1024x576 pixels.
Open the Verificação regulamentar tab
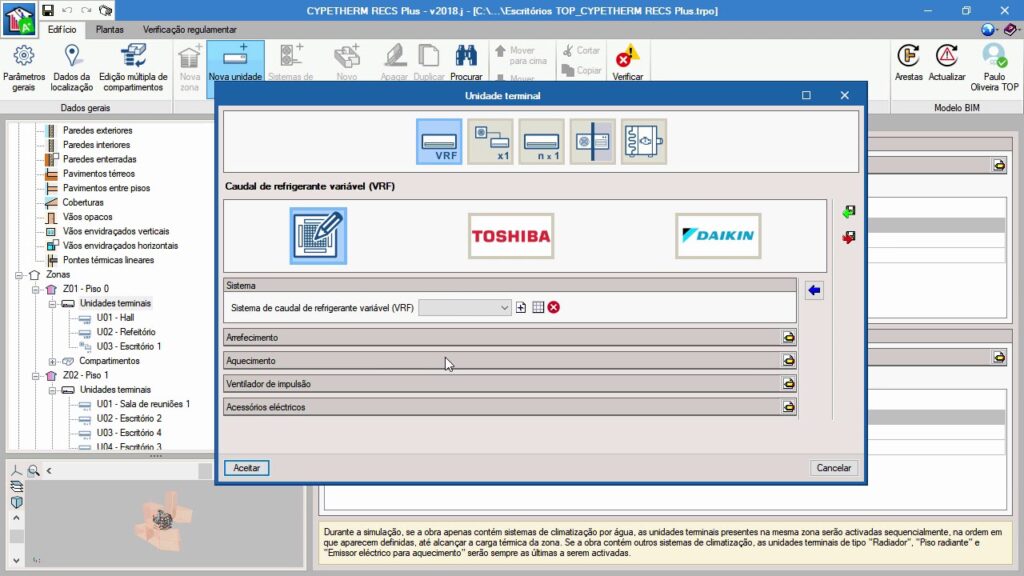point(190,30)
